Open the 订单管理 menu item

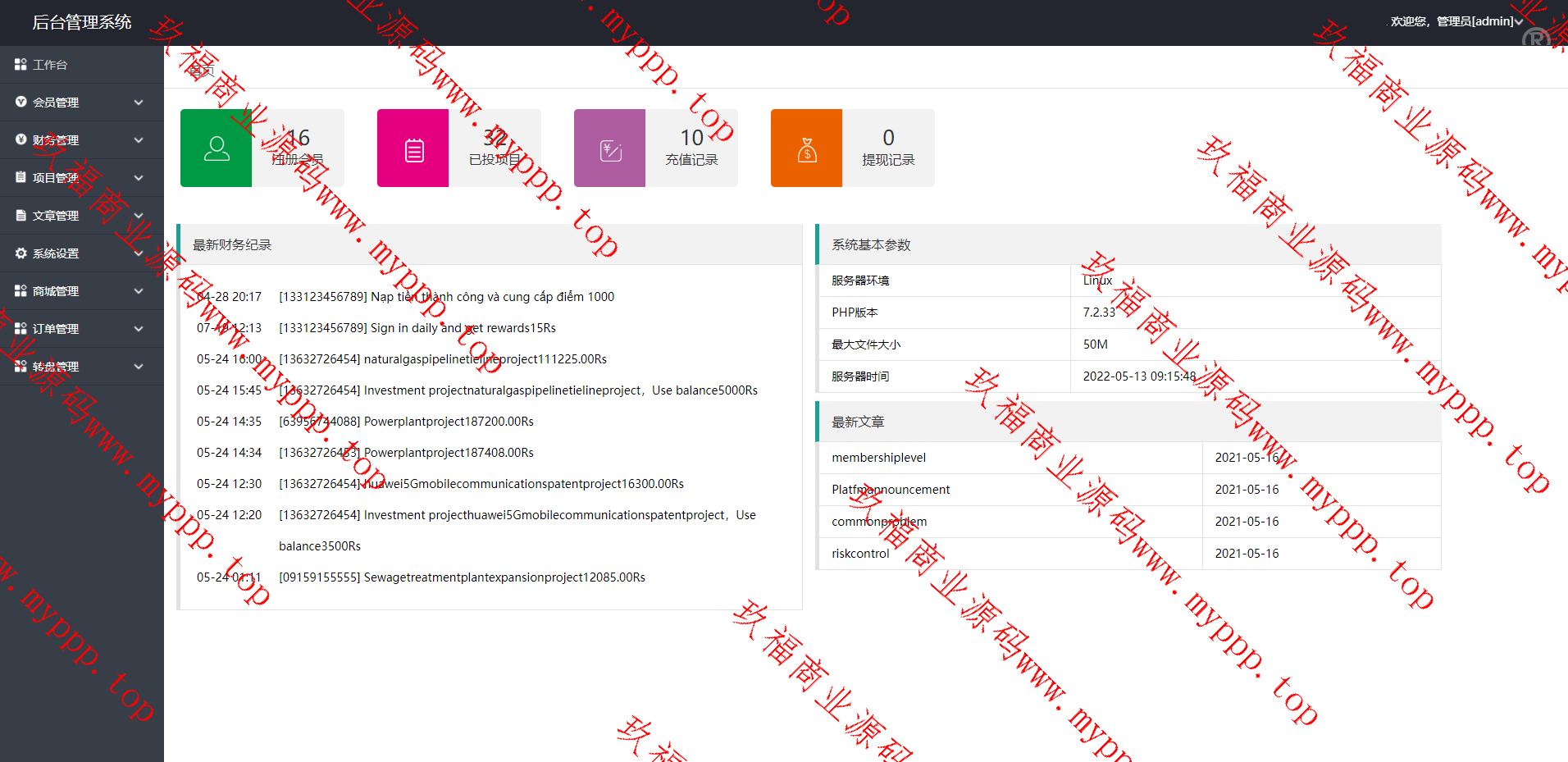tap(56, 329)
